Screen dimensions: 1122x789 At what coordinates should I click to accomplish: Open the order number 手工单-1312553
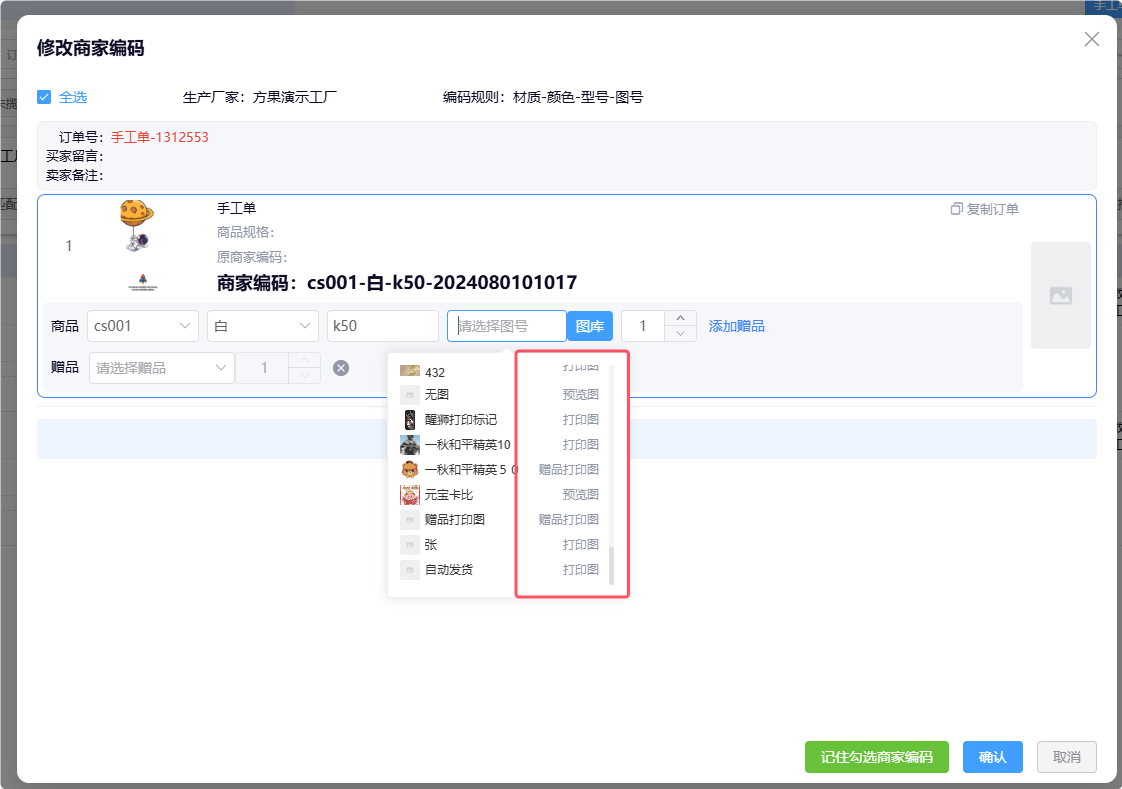coord(160,137)
